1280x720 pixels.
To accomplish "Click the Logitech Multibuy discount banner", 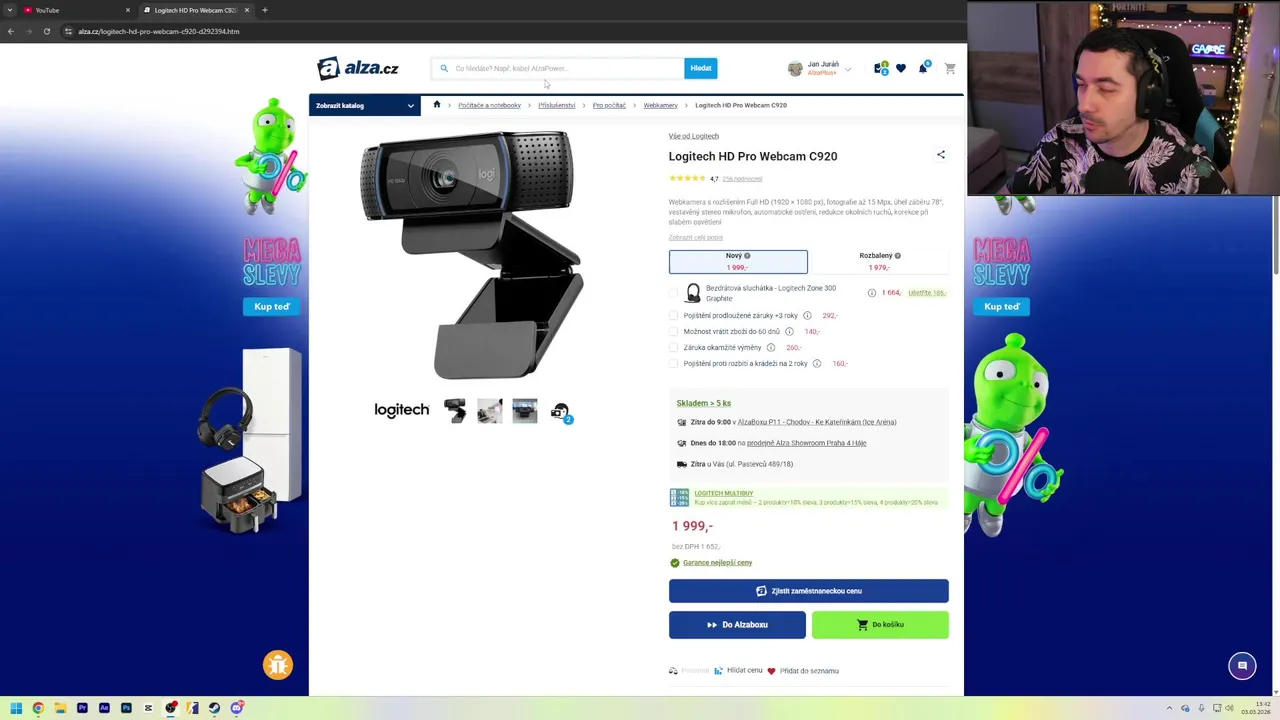I will click(808, 498).
